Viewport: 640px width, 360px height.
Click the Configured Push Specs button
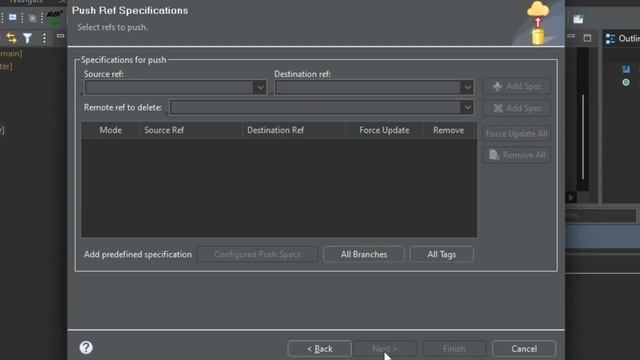click(257, 254)
